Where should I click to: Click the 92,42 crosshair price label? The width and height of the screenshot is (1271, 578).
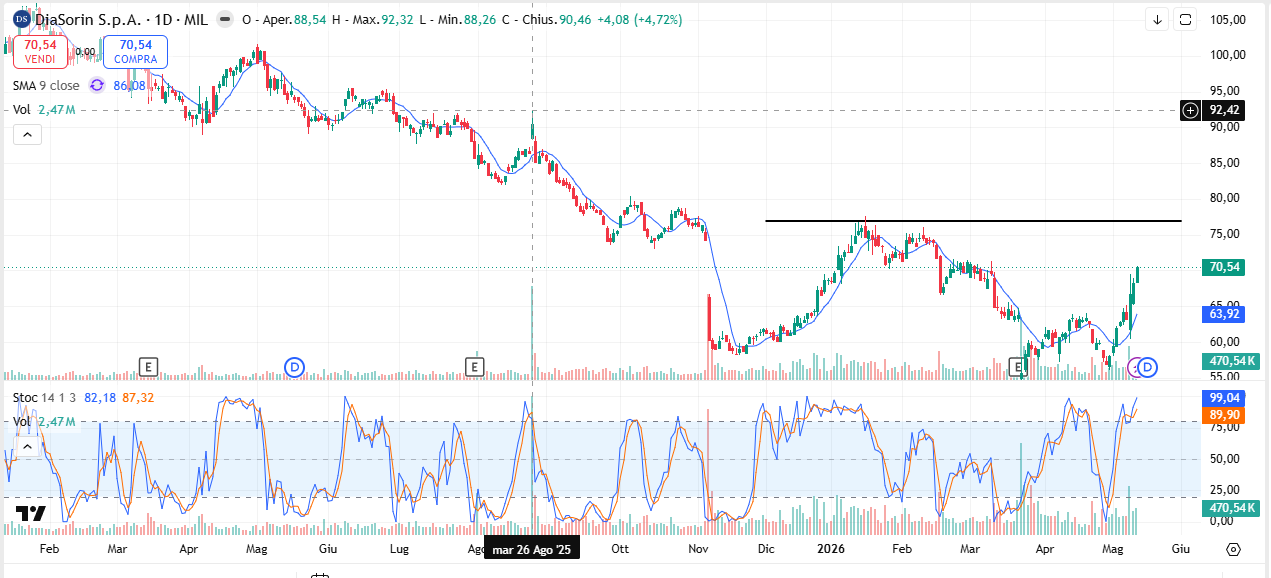tap(1224, 110)
